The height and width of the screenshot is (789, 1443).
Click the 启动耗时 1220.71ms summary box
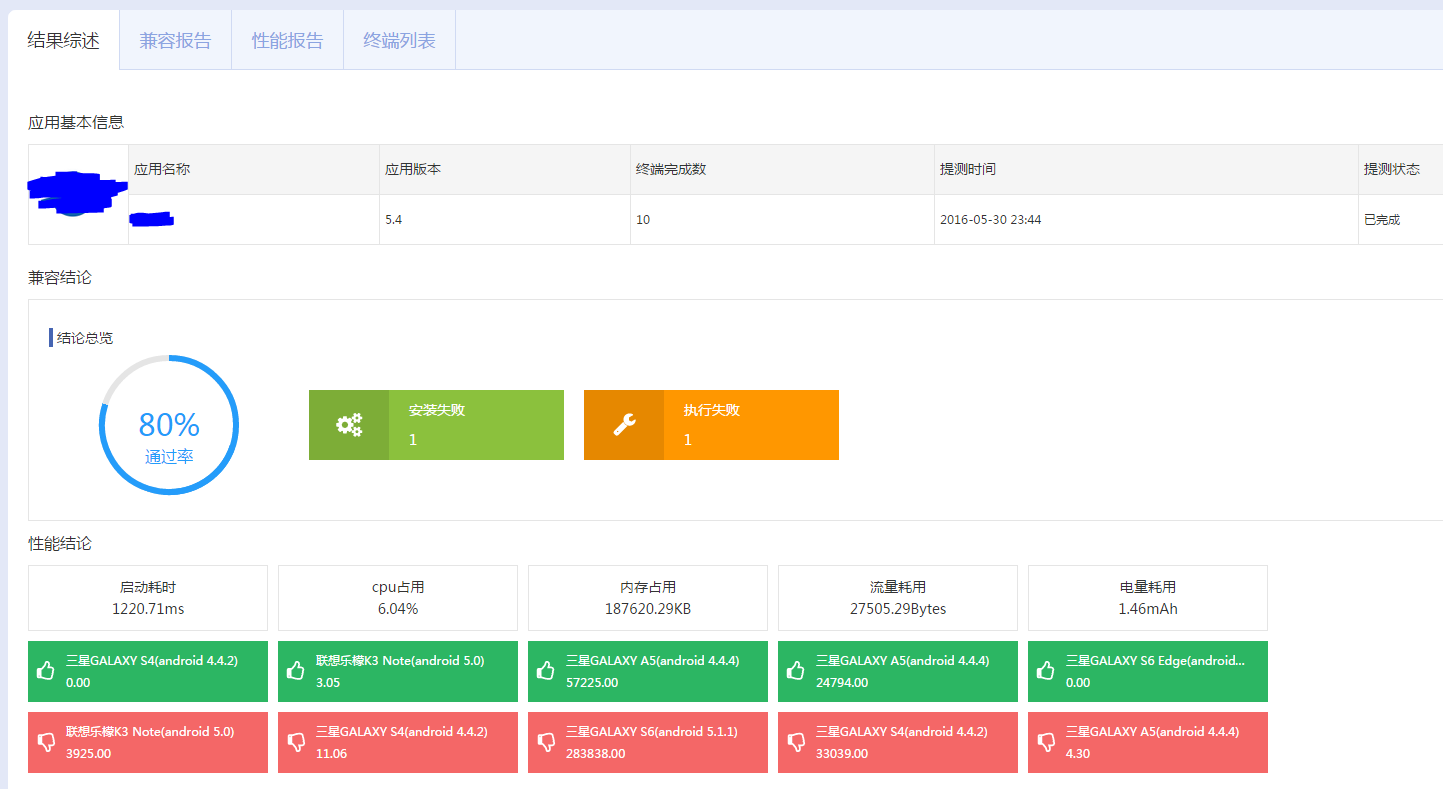coord(148,598)
